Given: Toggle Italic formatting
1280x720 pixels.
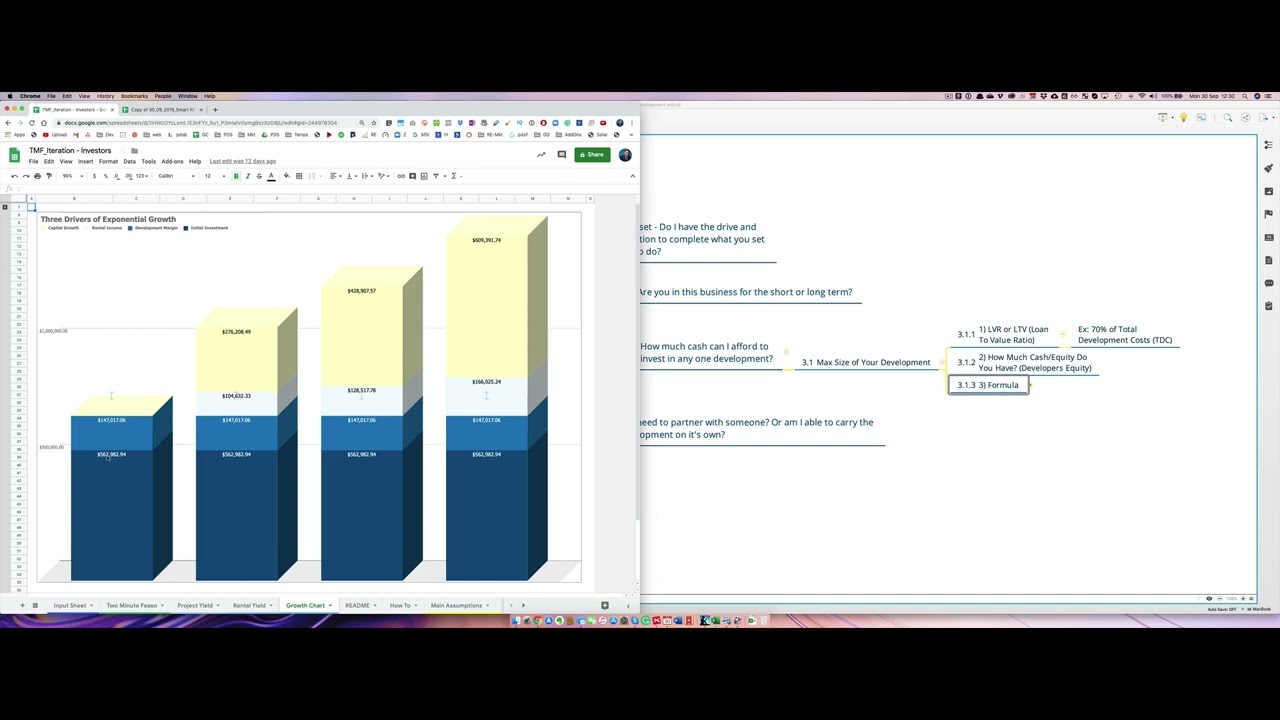Looking at the screenshot, I should [x=248, y=176].
